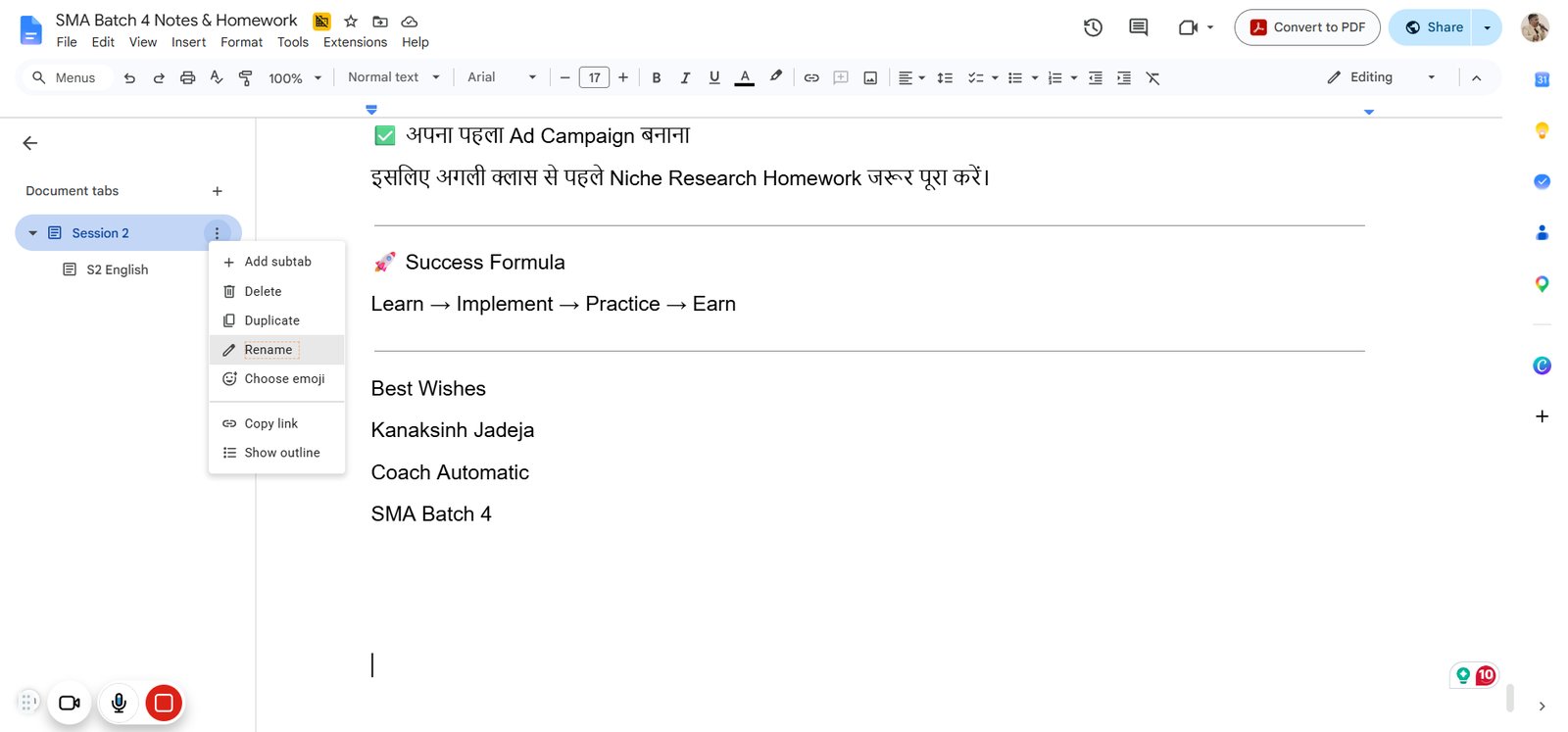Open Share options dropdown arrow
The image size is (1568, 732).
click(1487, 27)
